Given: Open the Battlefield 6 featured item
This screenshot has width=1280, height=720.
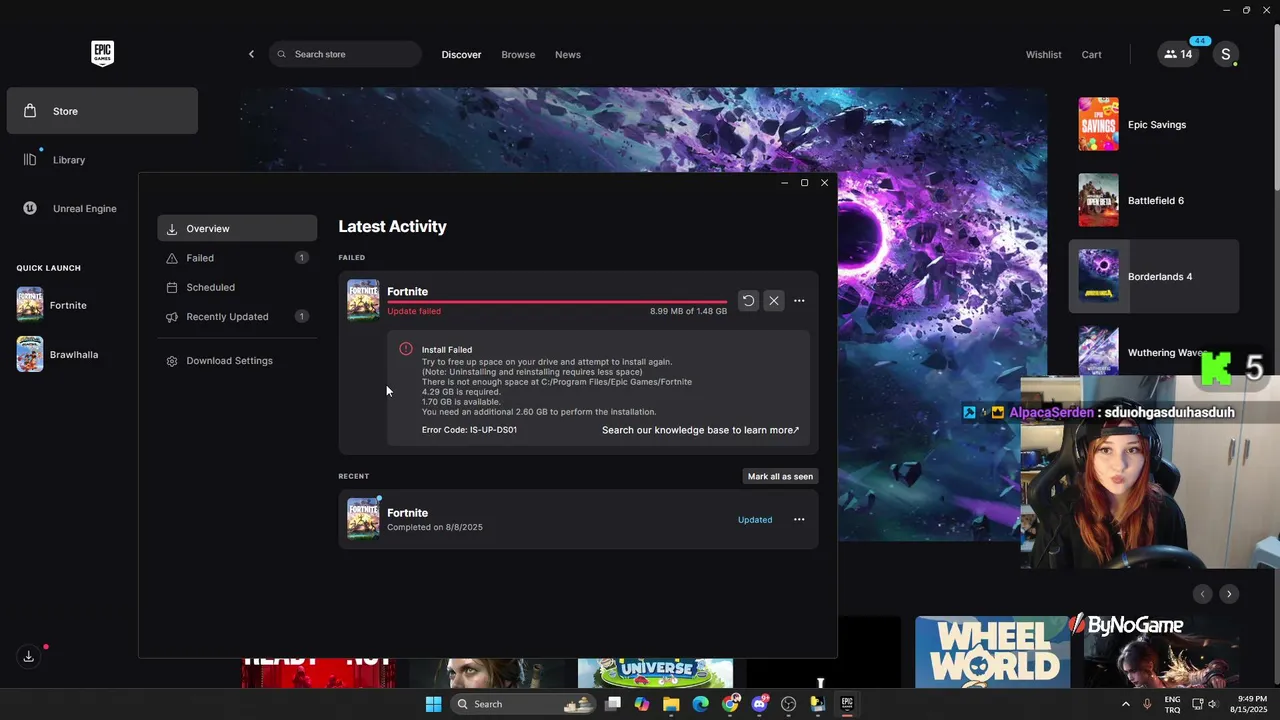Looking at the screenshot, I should [1154, 200].
